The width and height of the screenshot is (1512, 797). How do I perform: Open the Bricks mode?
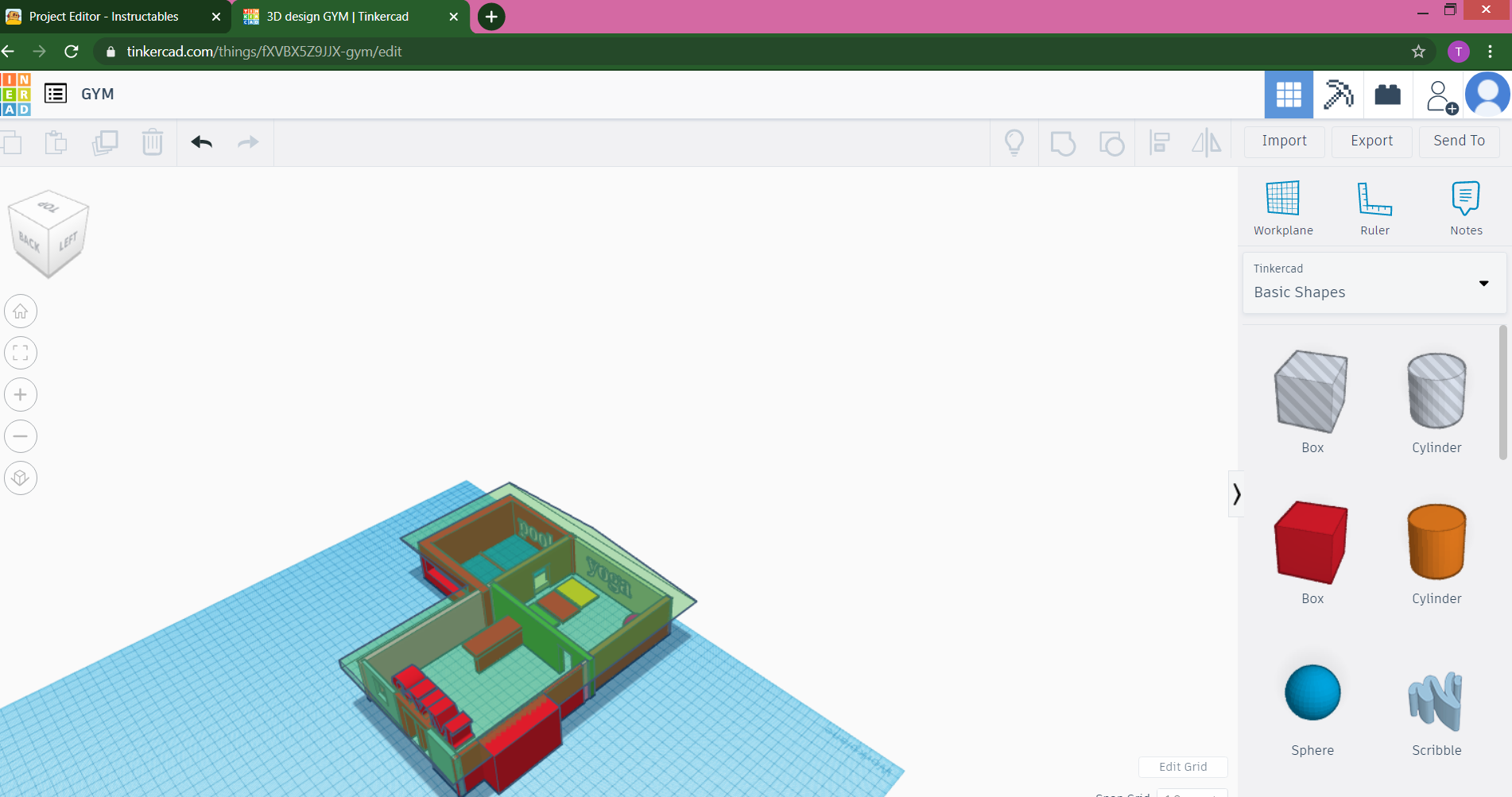(x=1388, y=95)
